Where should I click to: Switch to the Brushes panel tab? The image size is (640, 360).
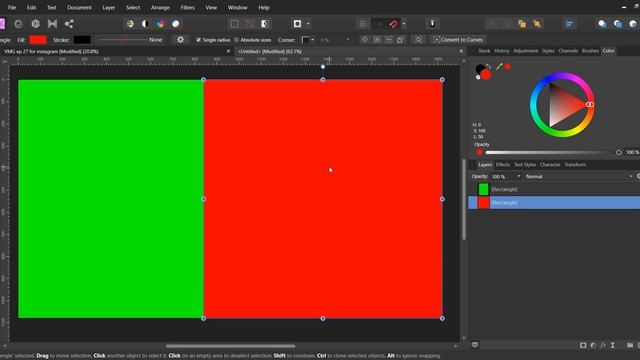click(590, 51)
